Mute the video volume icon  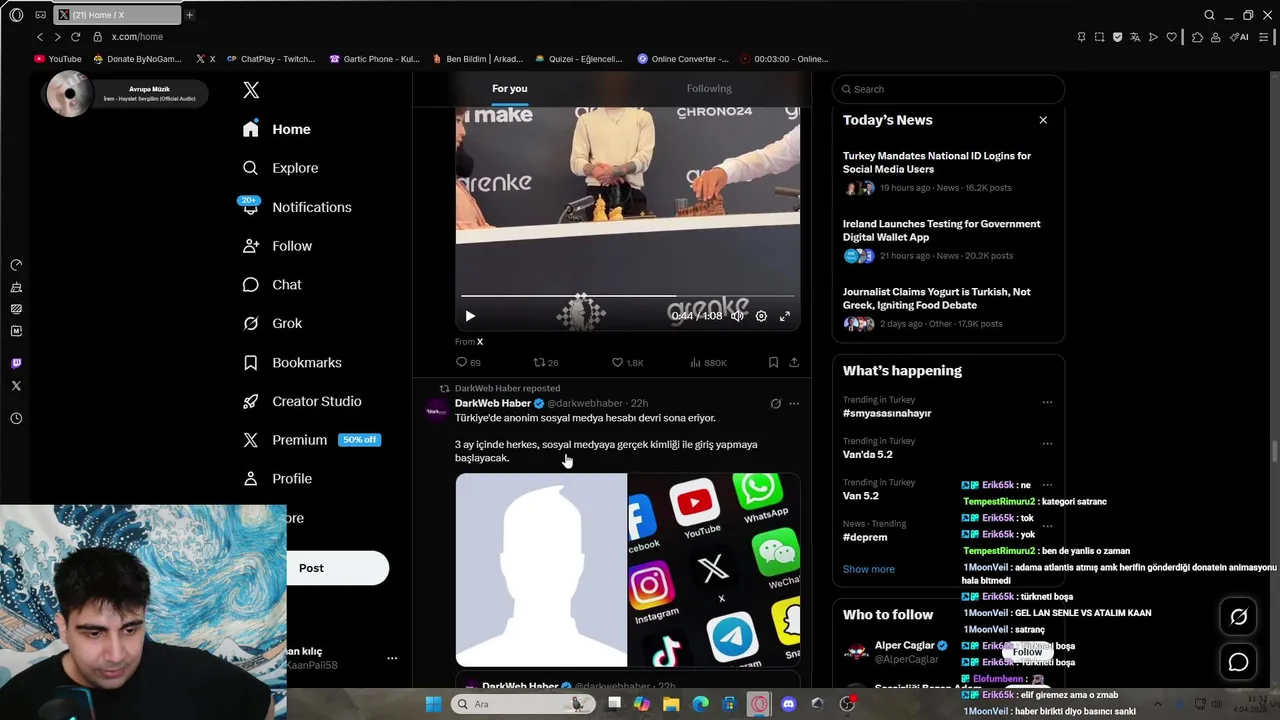737,316
